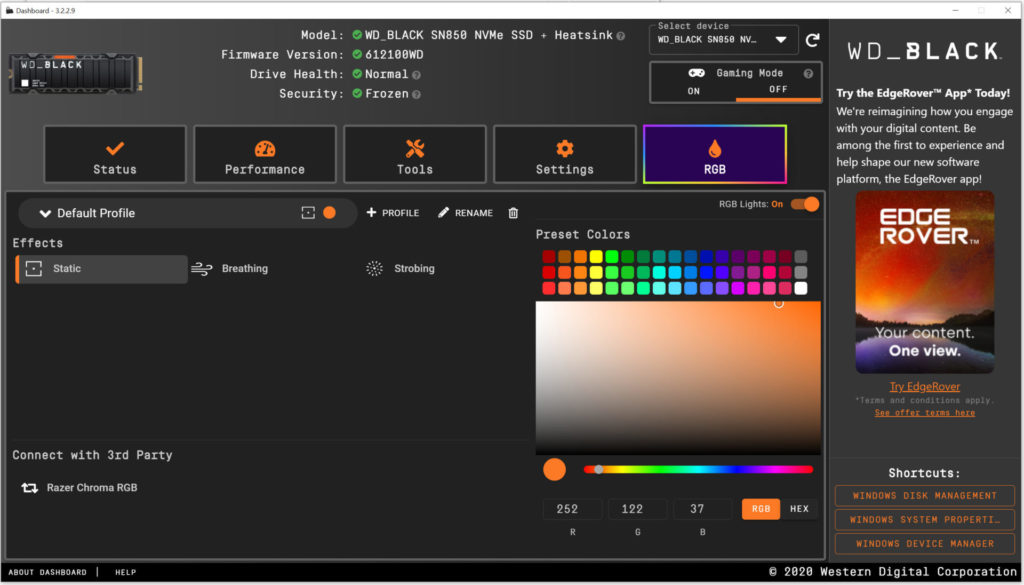Image resolution: width=1024 pixels, height=585 pixels.
Task: Click inside the orange saturation gradient picker
Action: click(679, 377)
